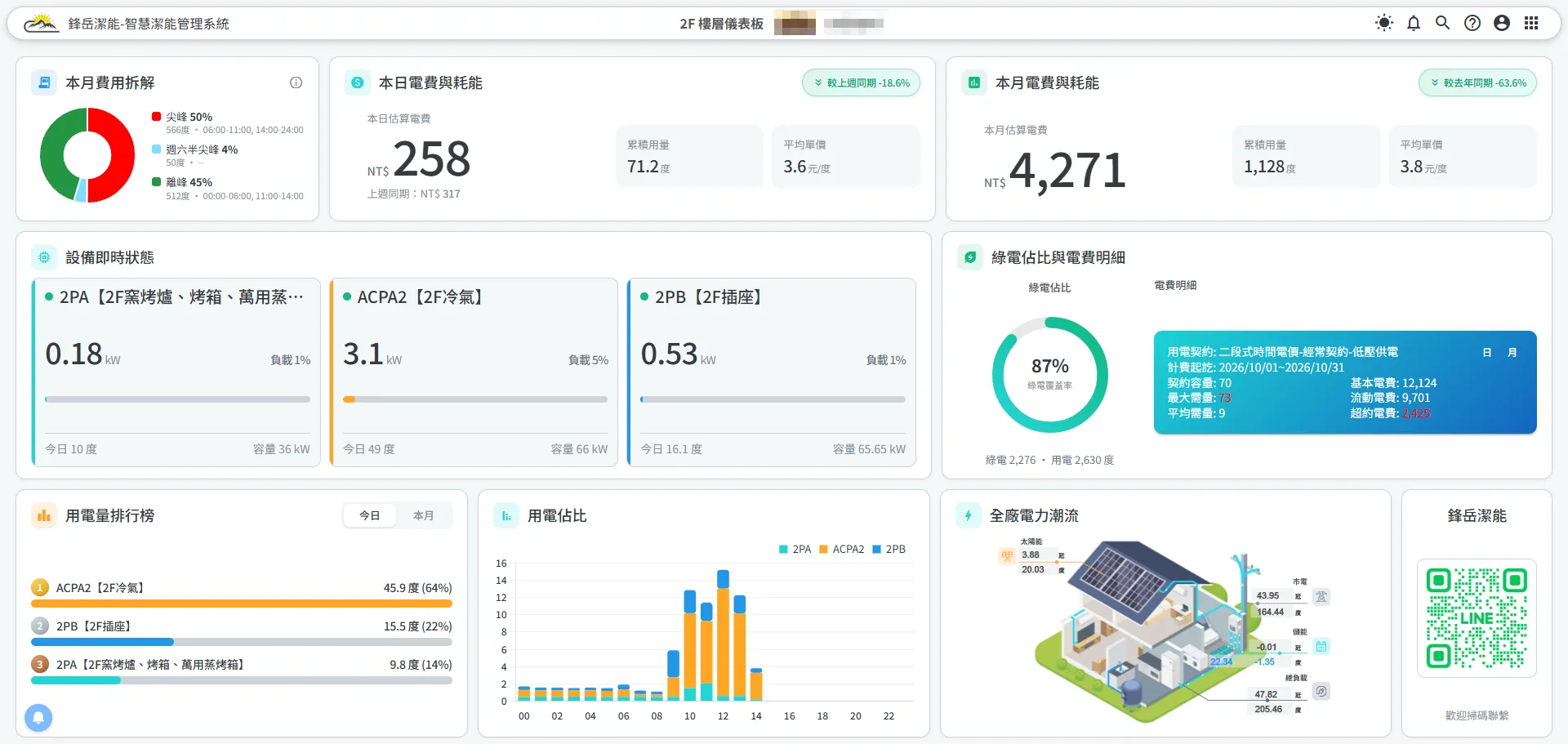1568x744 pixels.
Task: Toggle 離峰 45% legend entry
Action: [x=182, y=182]
